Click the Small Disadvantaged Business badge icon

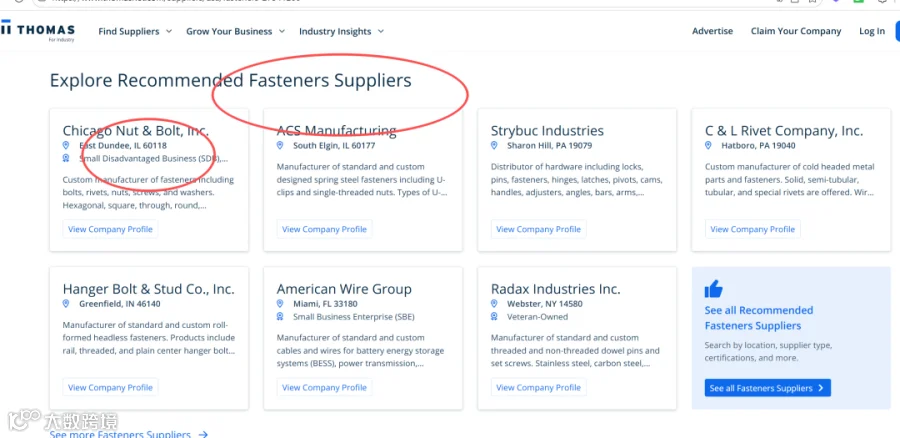click(66, 158)
